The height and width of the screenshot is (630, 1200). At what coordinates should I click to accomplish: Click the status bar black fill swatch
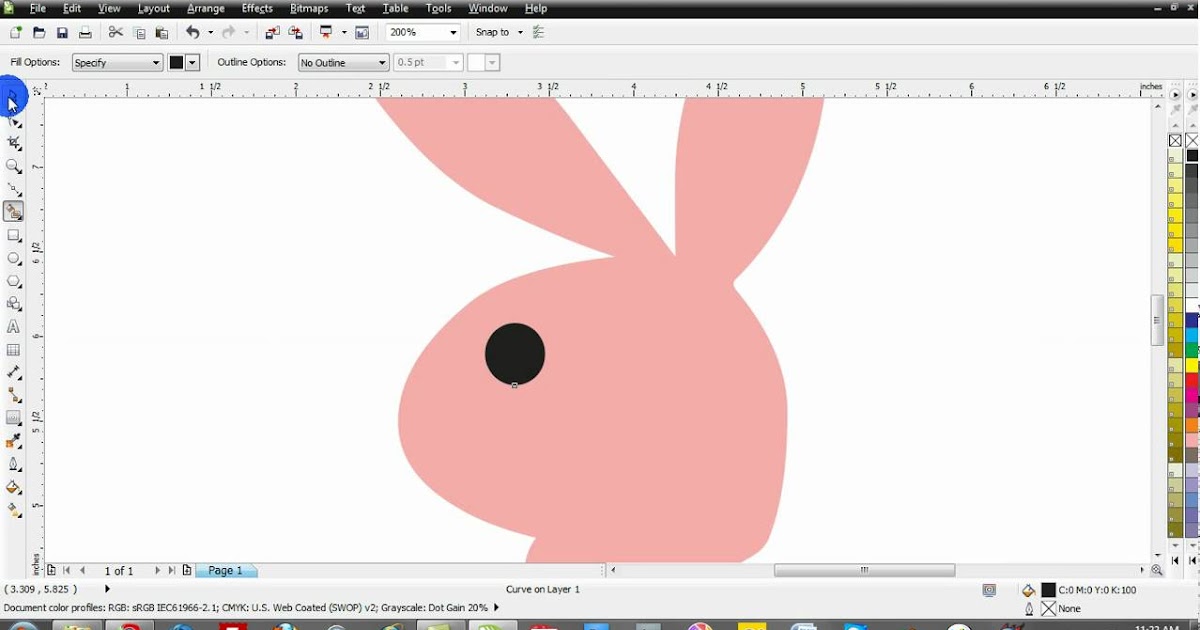pos(1048,591)
